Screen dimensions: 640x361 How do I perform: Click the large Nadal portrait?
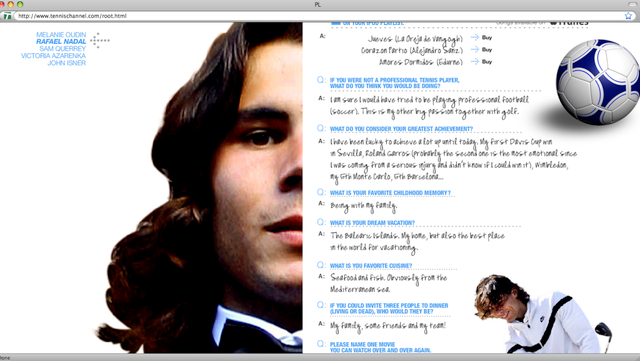200,188
